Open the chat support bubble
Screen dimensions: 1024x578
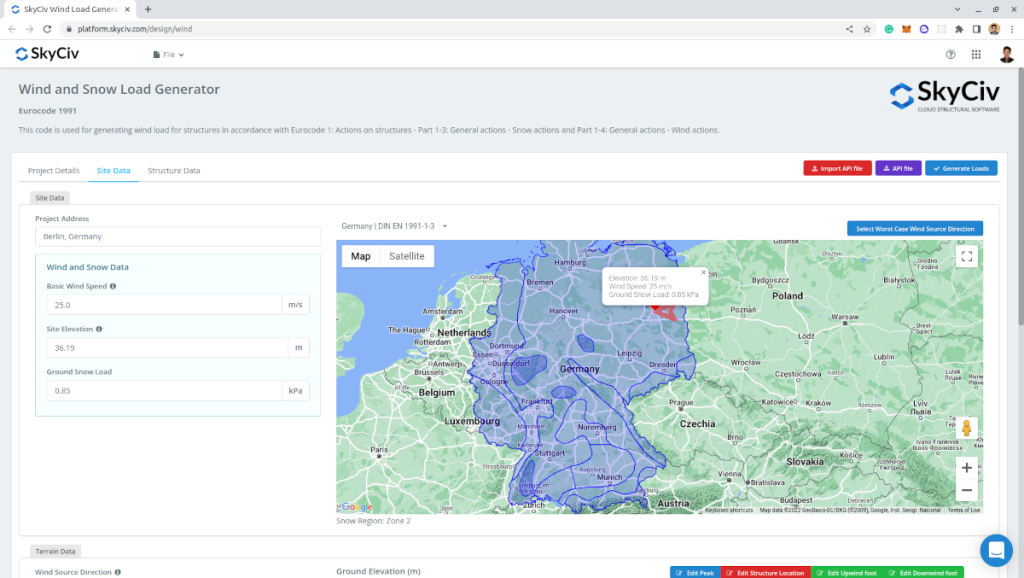[x=996, y=549]
